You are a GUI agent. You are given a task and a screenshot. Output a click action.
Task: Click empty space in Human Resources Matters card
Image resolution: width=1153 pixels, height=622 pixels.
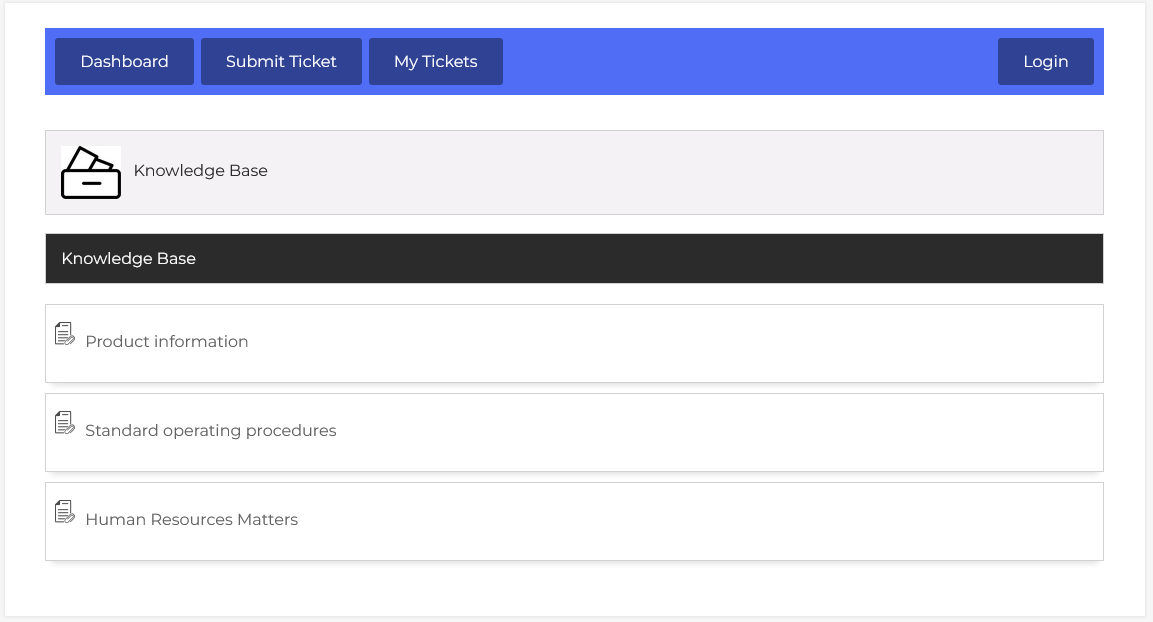click(700, 521)
